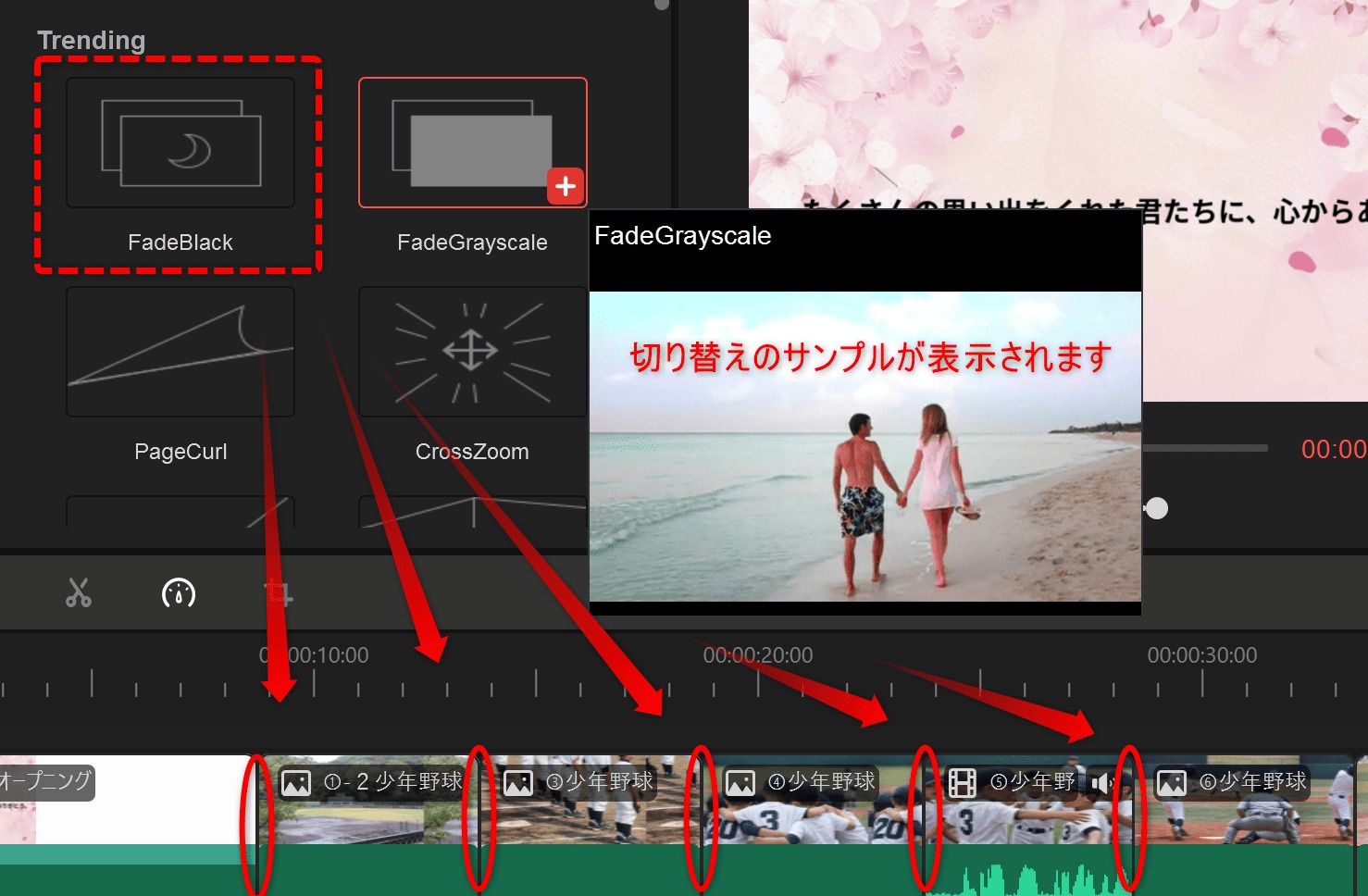Click the image icon on ①-2 少年野球 clip
1368x896 pixels.
(x=296, y=783)
